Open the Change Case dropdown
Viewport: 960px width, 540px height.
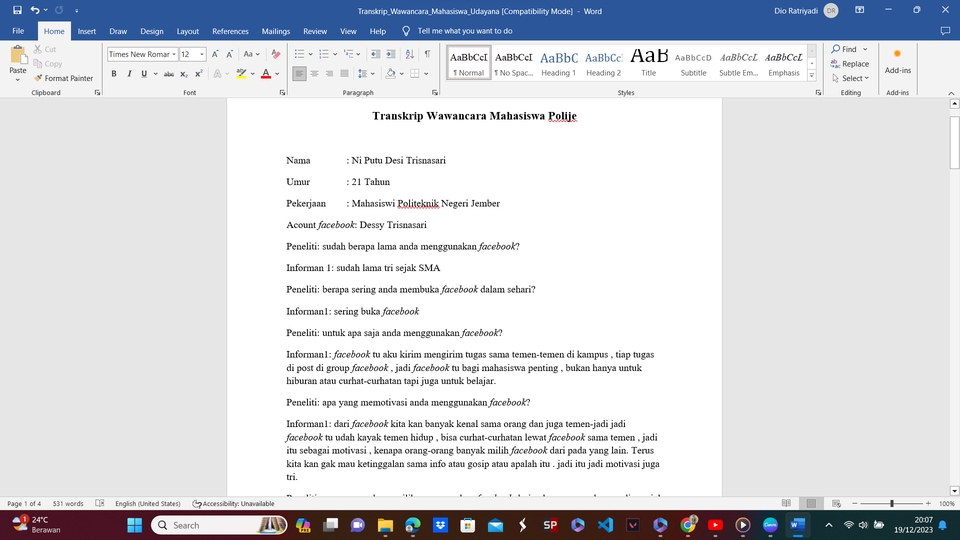coord(251,54)
